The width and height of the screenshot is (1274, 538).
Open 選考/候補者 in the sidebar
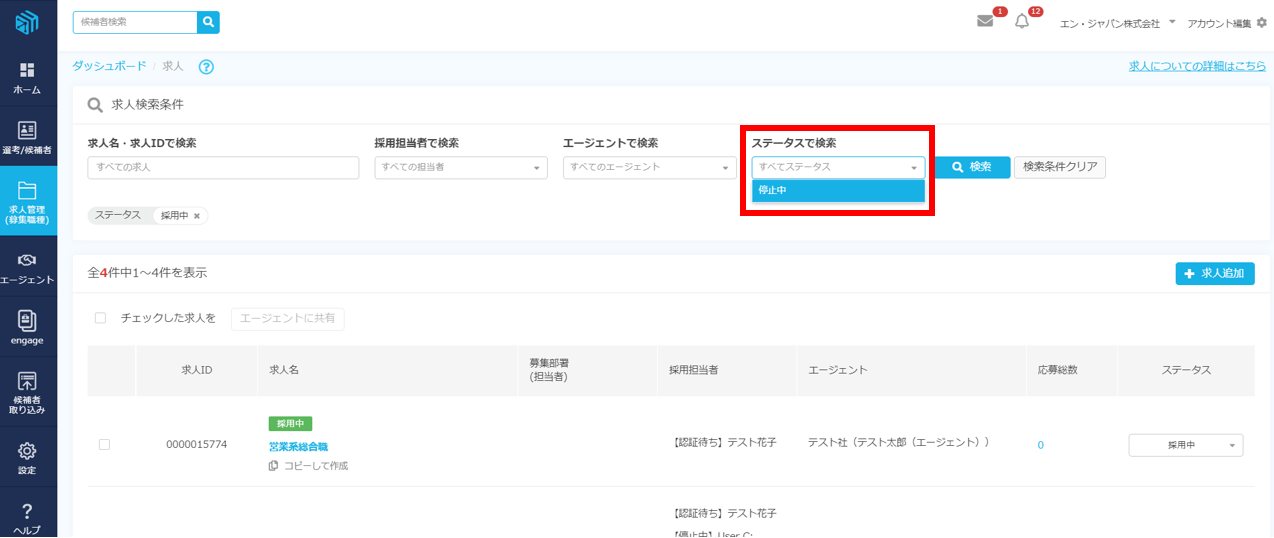click(x=27, y=138)
